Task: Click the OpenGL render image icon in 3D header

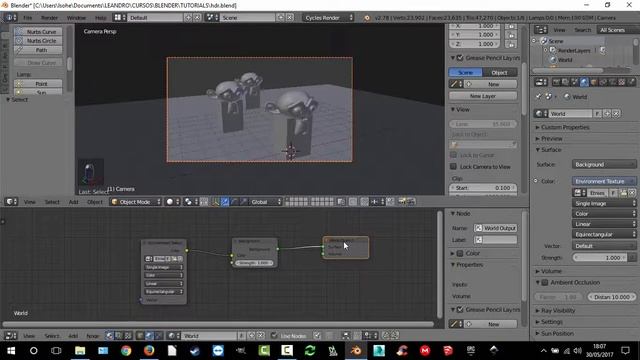Action: 402,202
